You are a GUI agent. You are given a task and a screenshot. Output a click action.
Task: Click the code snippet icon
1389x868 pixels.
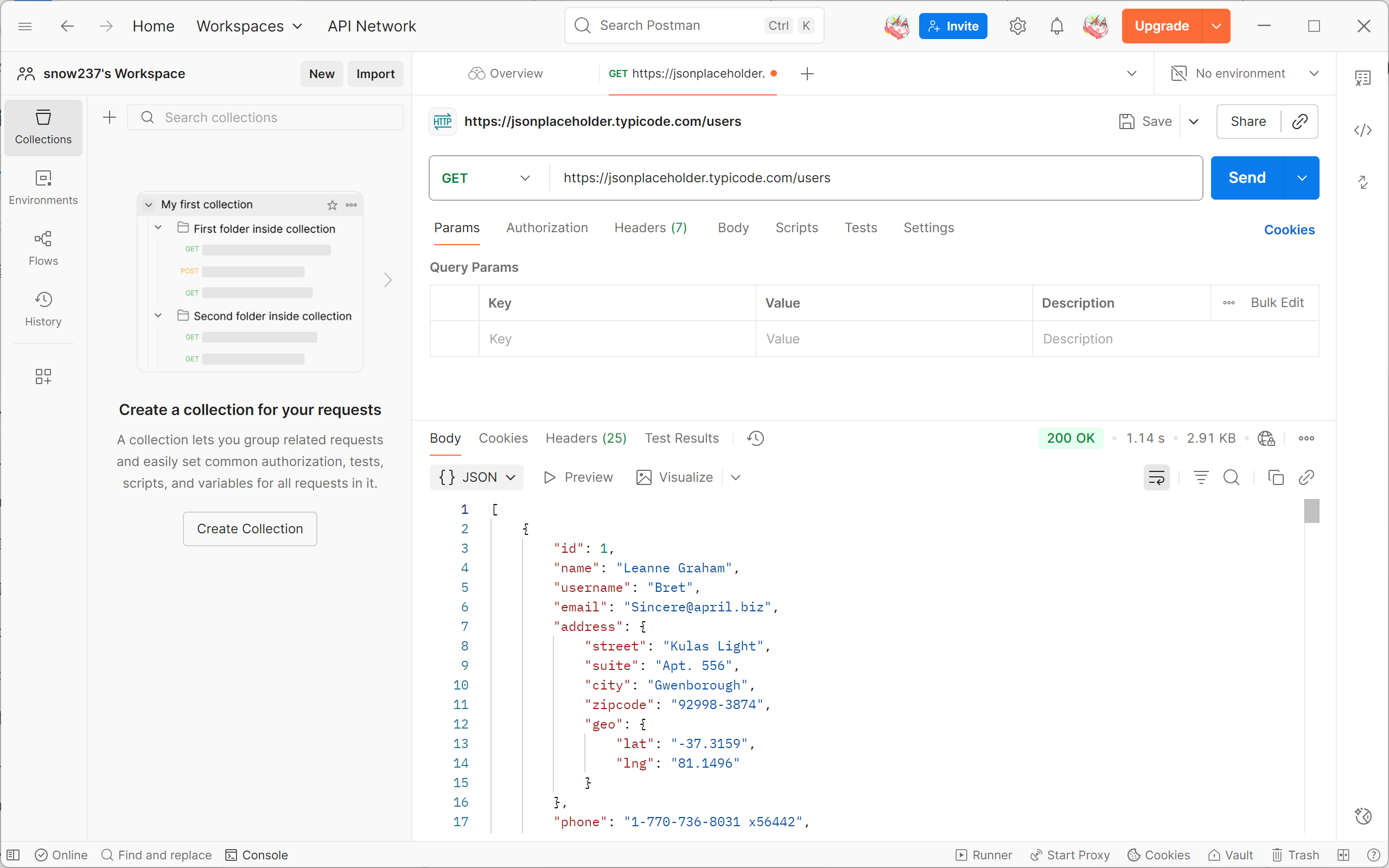click(1362, 130)
